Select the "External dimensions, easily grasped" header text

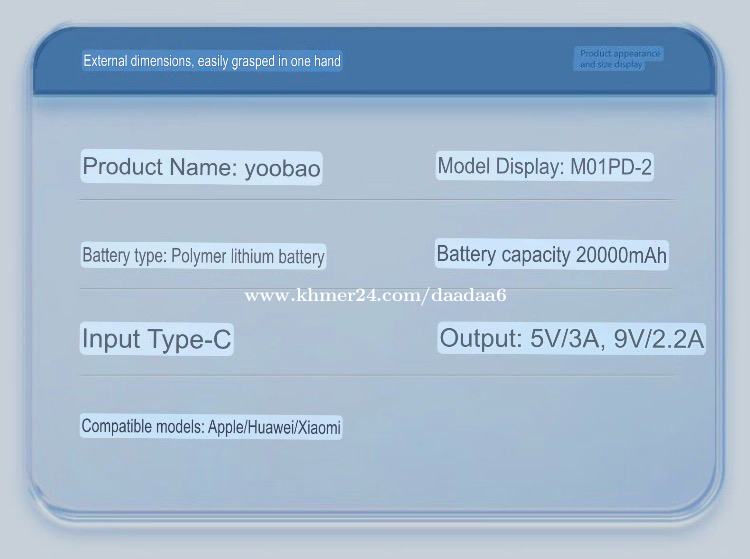[211, 61]
